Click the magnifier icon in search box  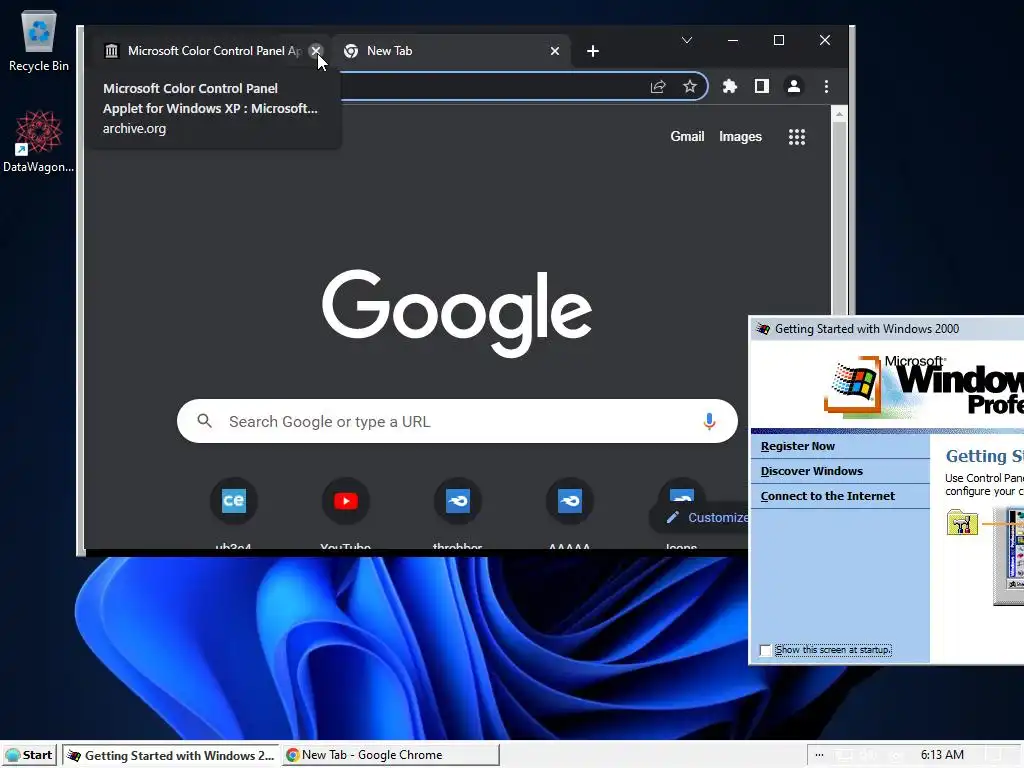coord(204,421)
